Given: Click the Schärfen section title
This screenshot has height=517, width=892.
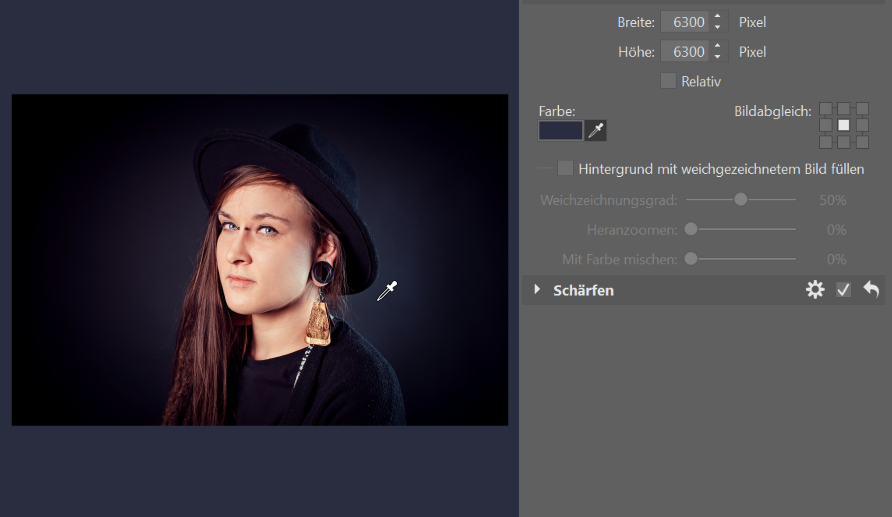Looking at the screenshot, I should tap(583, 290).
